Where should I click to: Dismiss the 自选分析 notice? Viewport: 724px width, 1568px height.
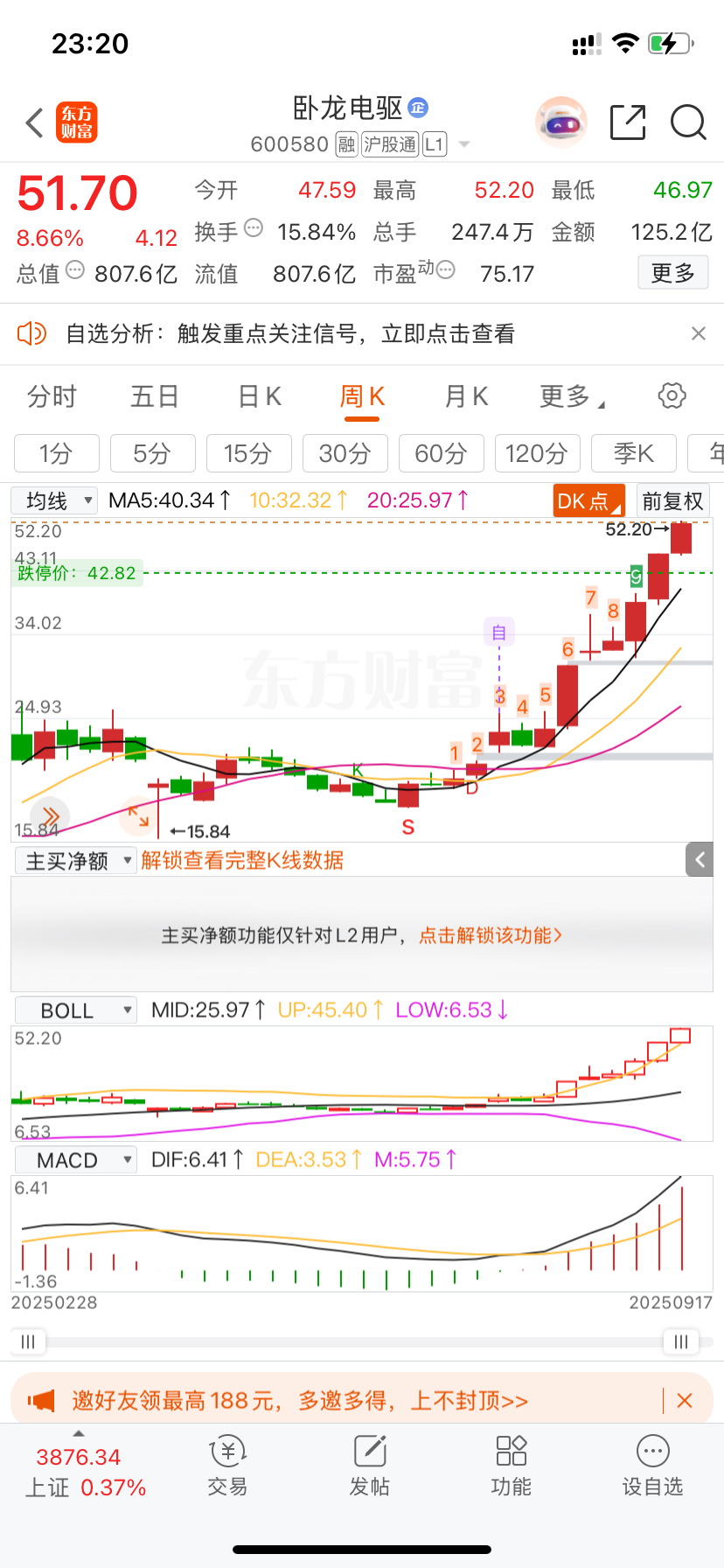point(698,333)
